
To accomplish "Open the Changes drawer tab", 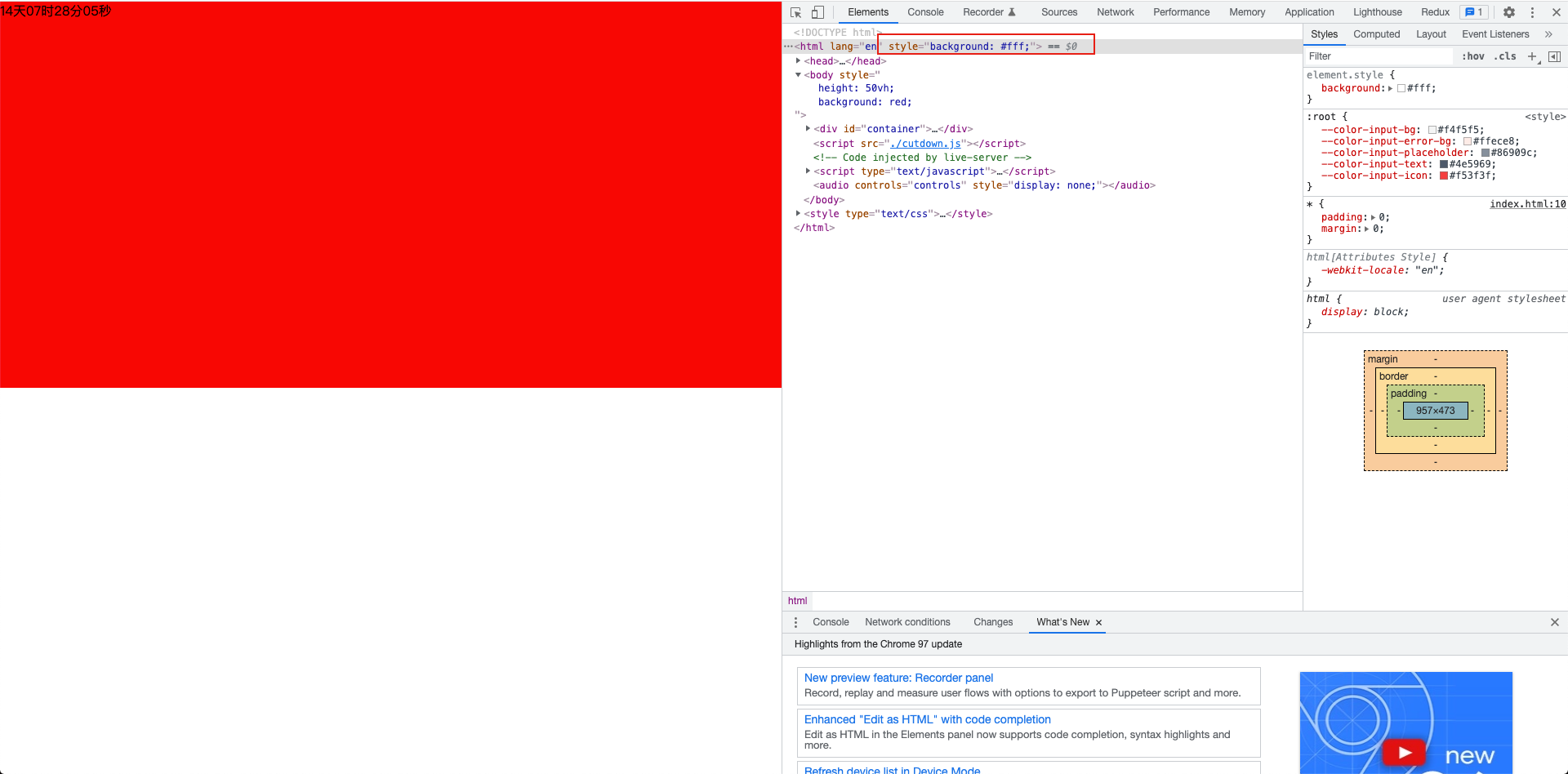I will point(993,622).
